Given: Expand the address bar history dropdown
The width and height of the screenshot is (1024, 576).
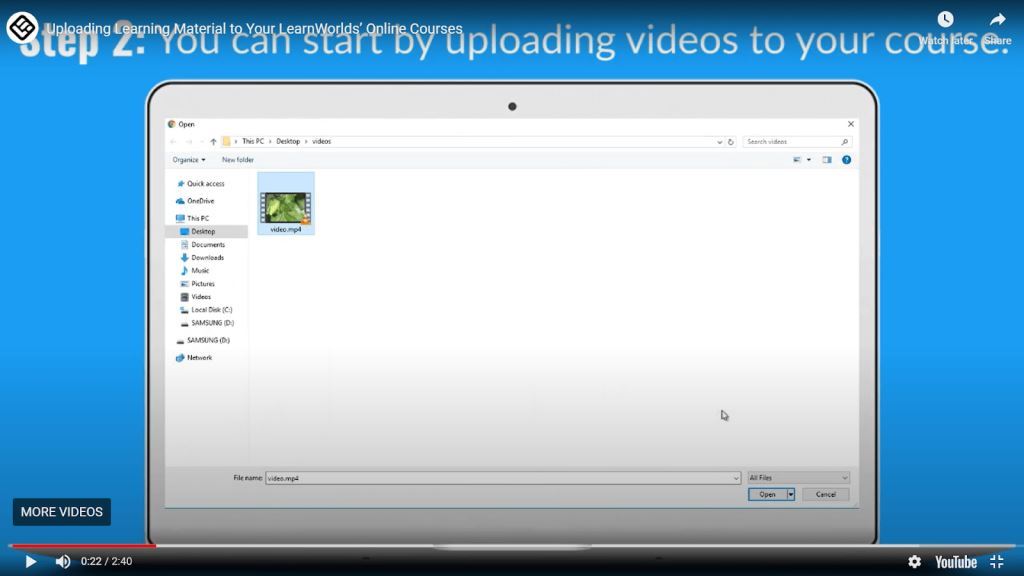Looking at the screenshot, I should pos(719,142).
